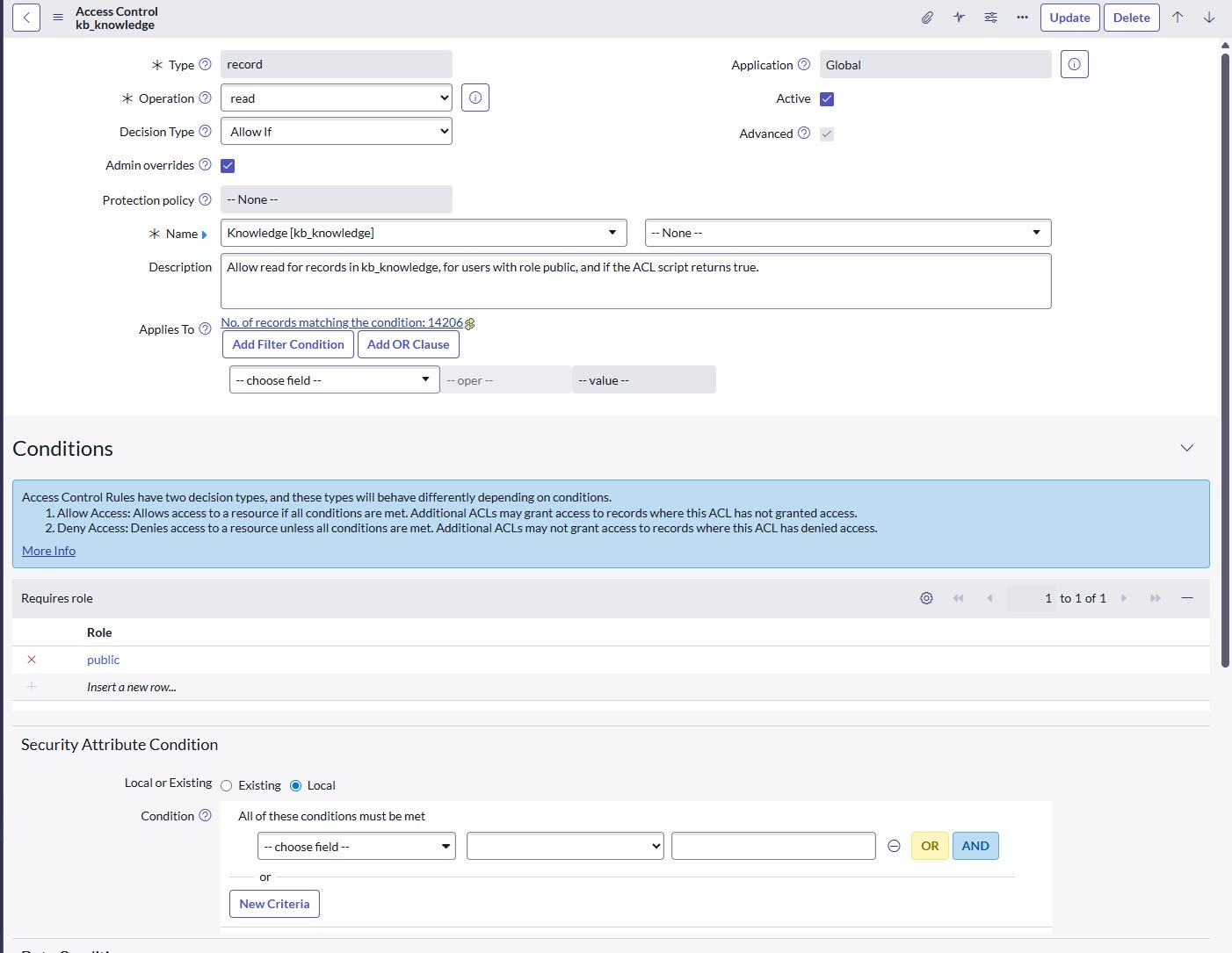
Task: Click the remove condition minus icon
Action: pyautogui.click(x=894, y=847)
